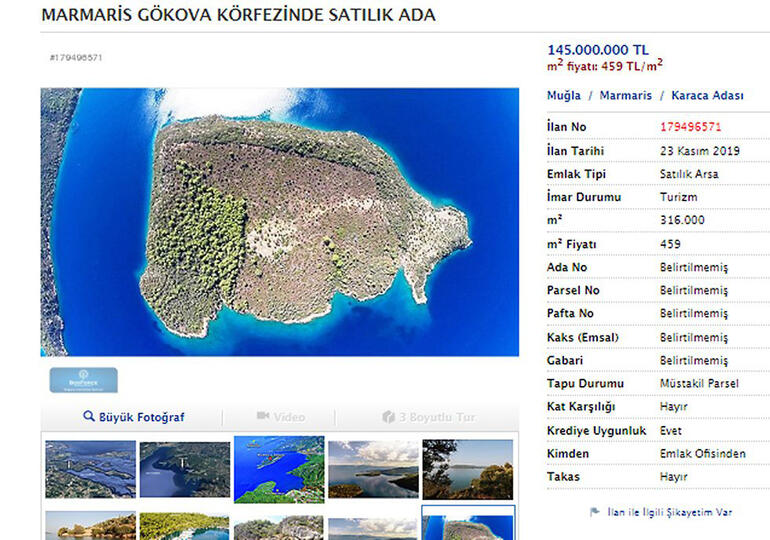Viewport: 770px width, 540px height.
Task: Select the bright blue map thumbnail
Action: (x=279, y=469)
